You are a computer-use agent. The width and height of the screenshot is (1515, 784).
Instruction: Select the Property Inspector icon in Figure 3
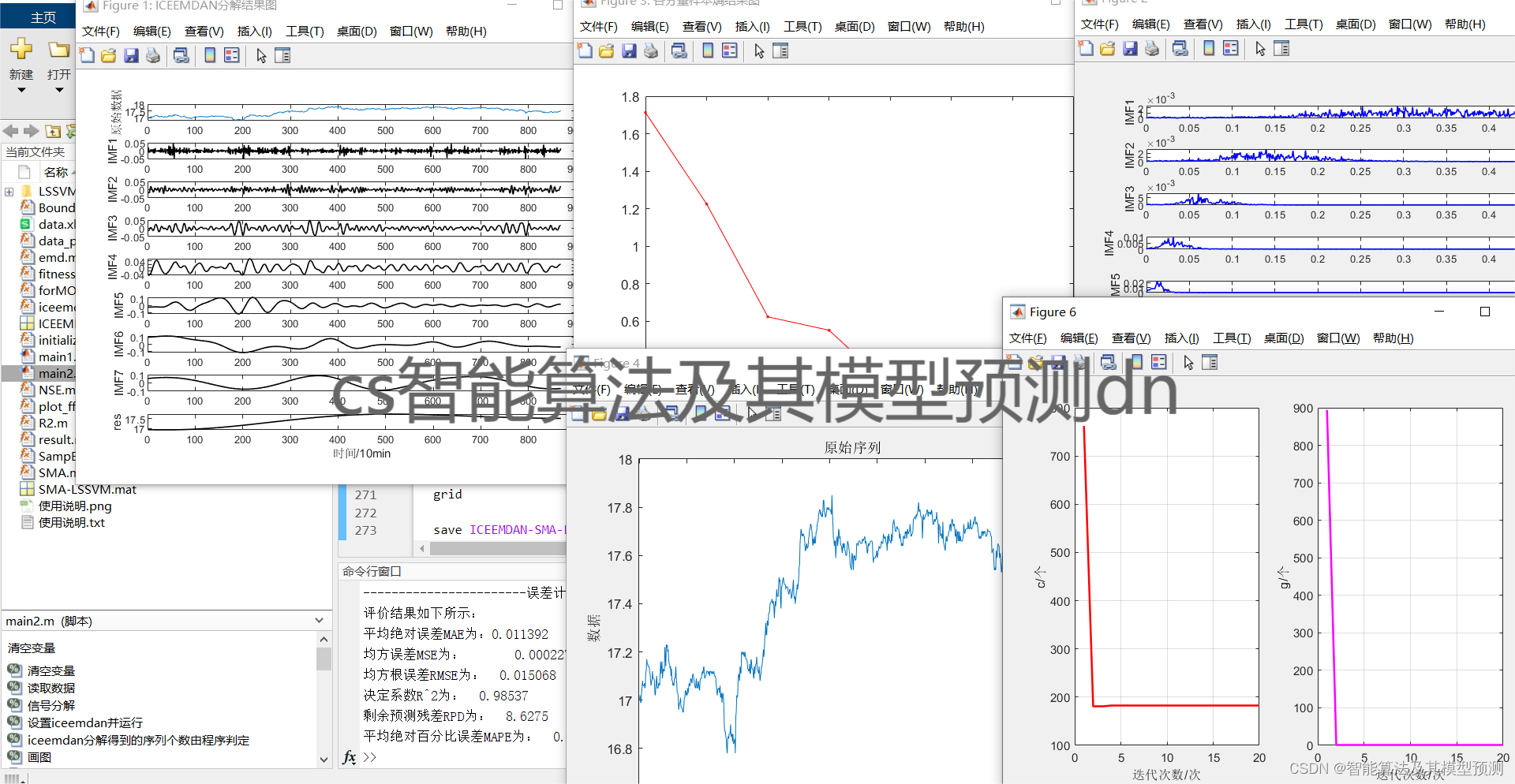pyautogui.click(x=781, y=50)
